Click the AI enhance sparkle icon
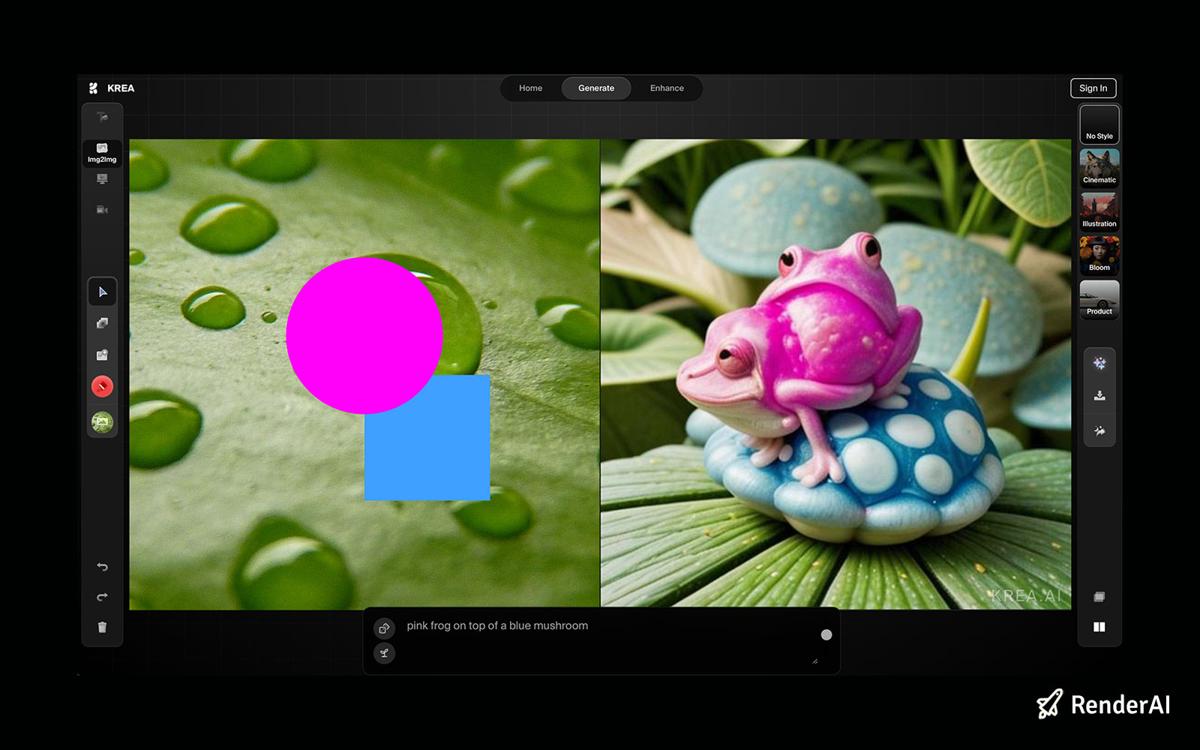Viewport: 1200px width, 750px height. click(1099, 363)
